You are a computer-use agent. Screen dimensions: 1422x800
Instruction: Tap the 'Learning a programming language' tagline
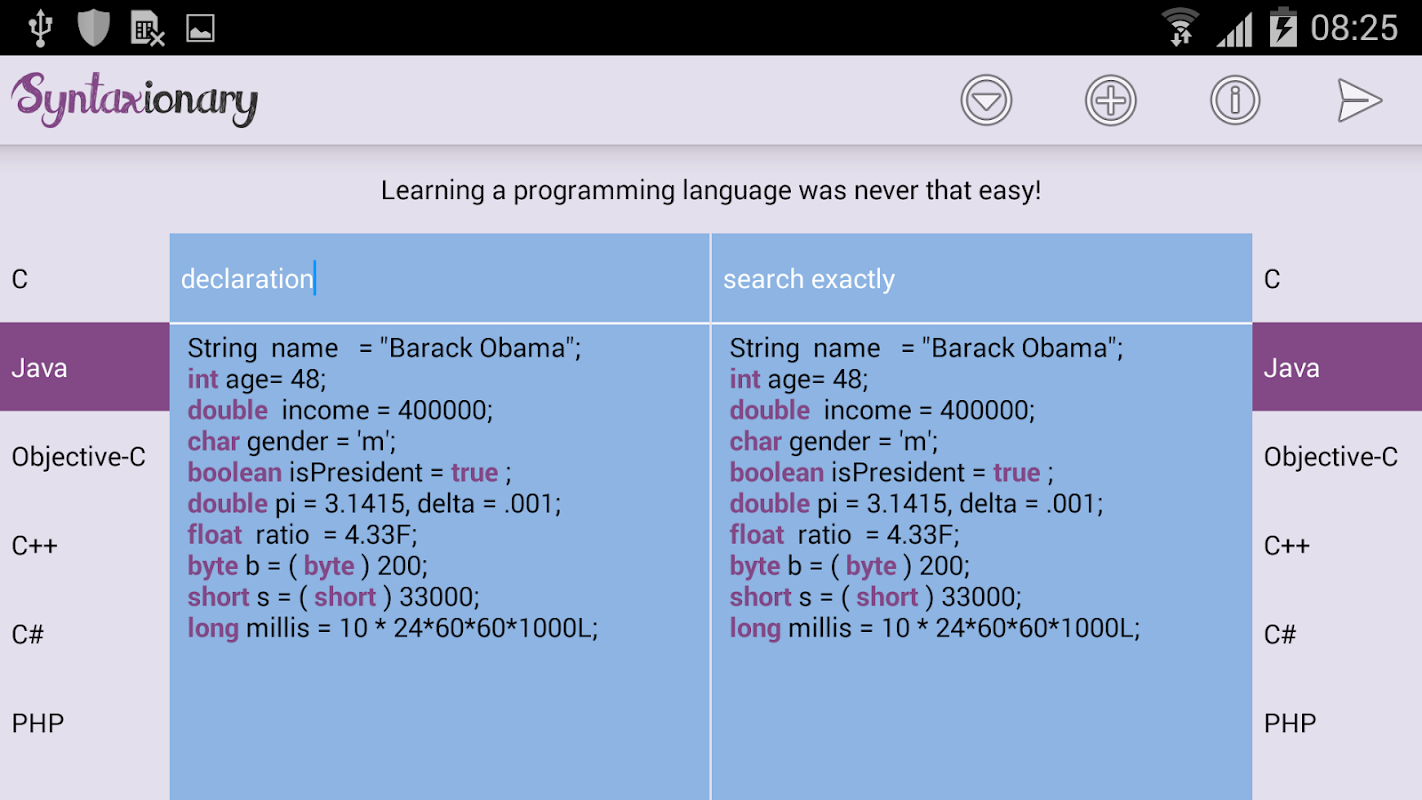711,190
